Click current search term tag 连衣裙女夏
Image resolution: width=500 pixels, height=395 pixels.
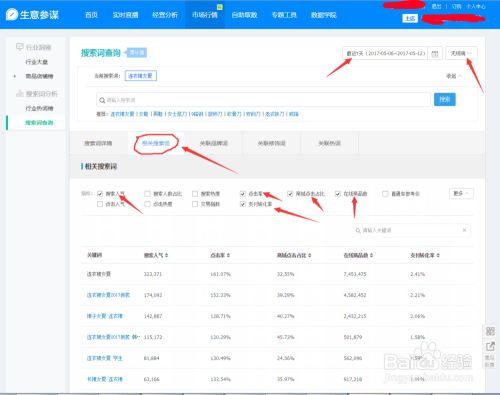click(141, 76)
